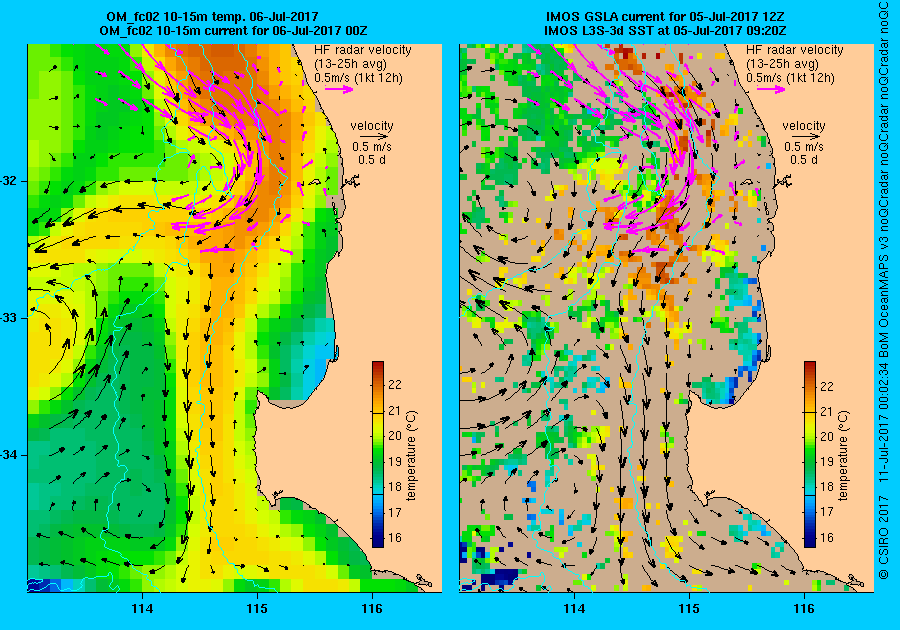Screen dimensions: 900x630
Task: Click longitude label 115 below IMOS map
Action: pyautogui.click(x=689, y=609)
